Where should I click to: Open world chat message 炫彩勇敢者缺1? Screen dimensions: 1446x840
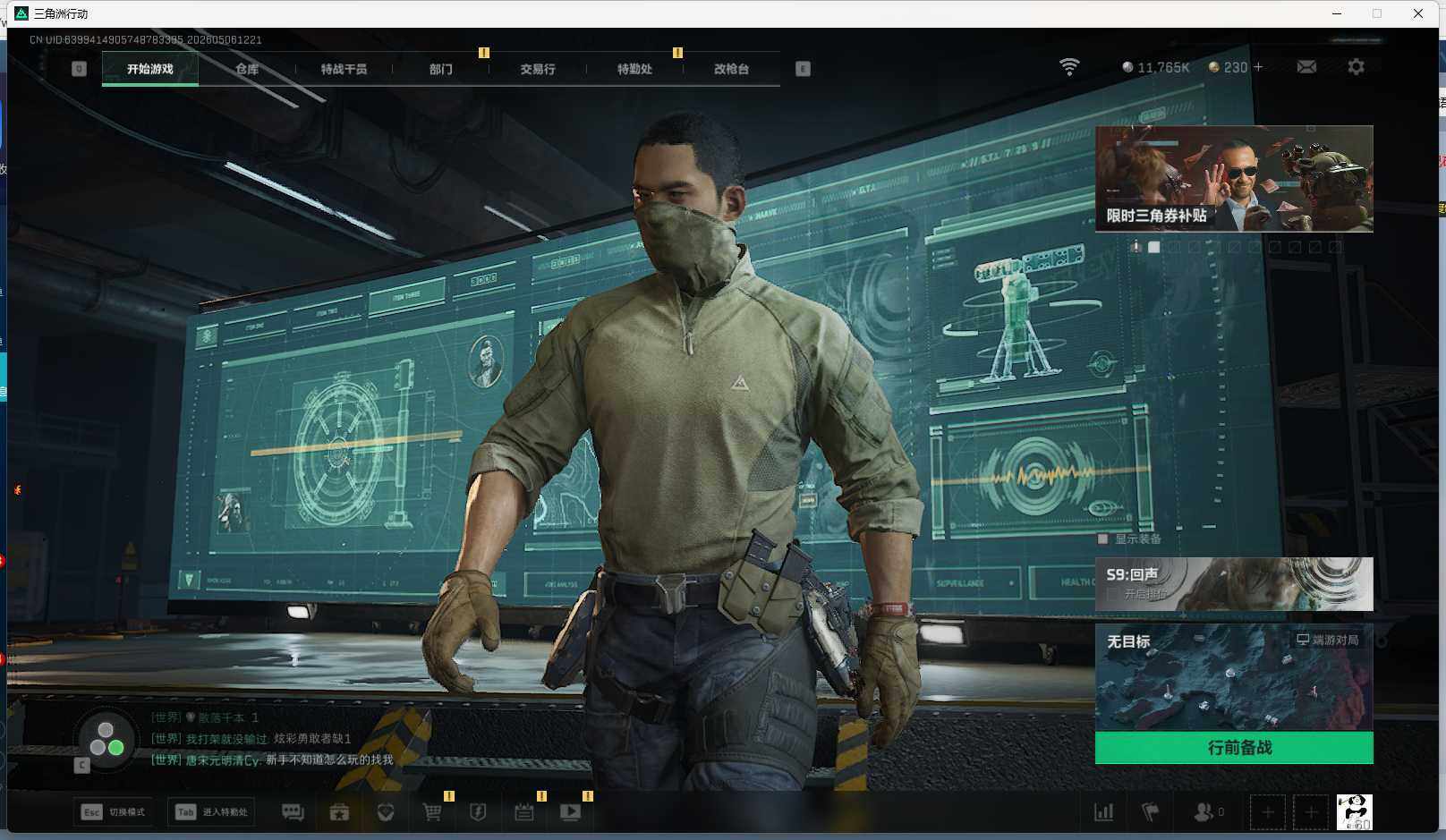point(251,739)
